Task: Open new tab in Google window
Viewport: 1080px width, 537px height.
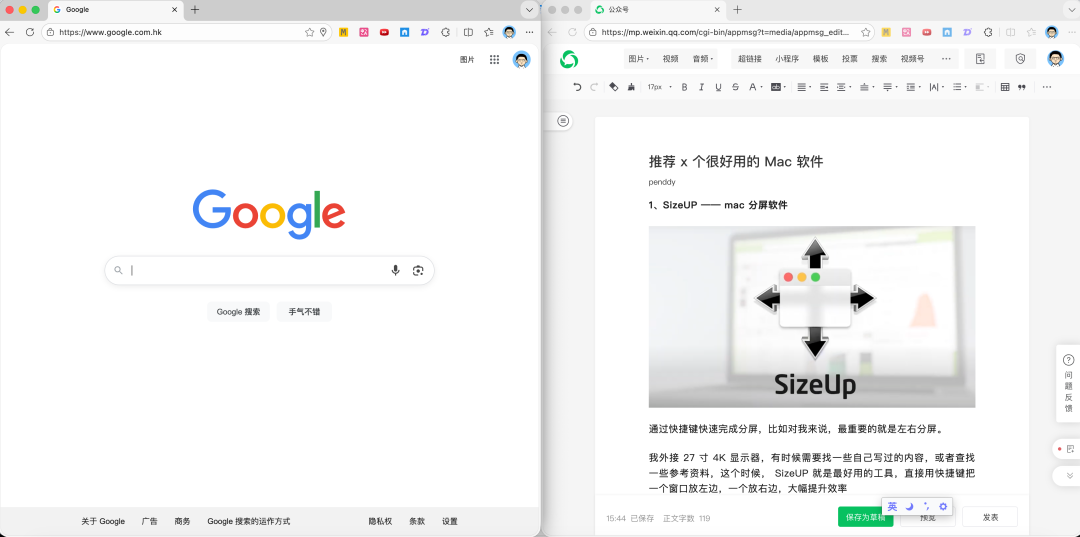Action: coord(195,10)
